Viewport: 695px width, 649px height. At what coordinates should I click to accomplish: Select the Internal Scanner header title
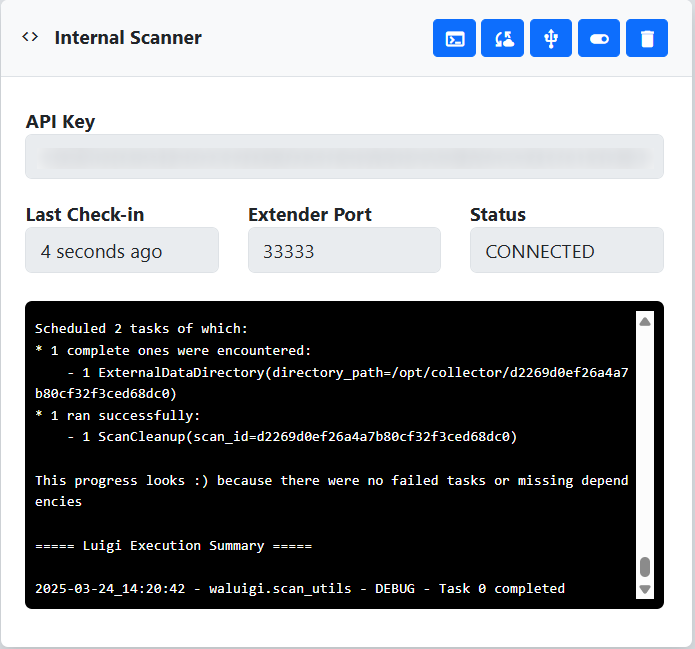pos(128,38)
